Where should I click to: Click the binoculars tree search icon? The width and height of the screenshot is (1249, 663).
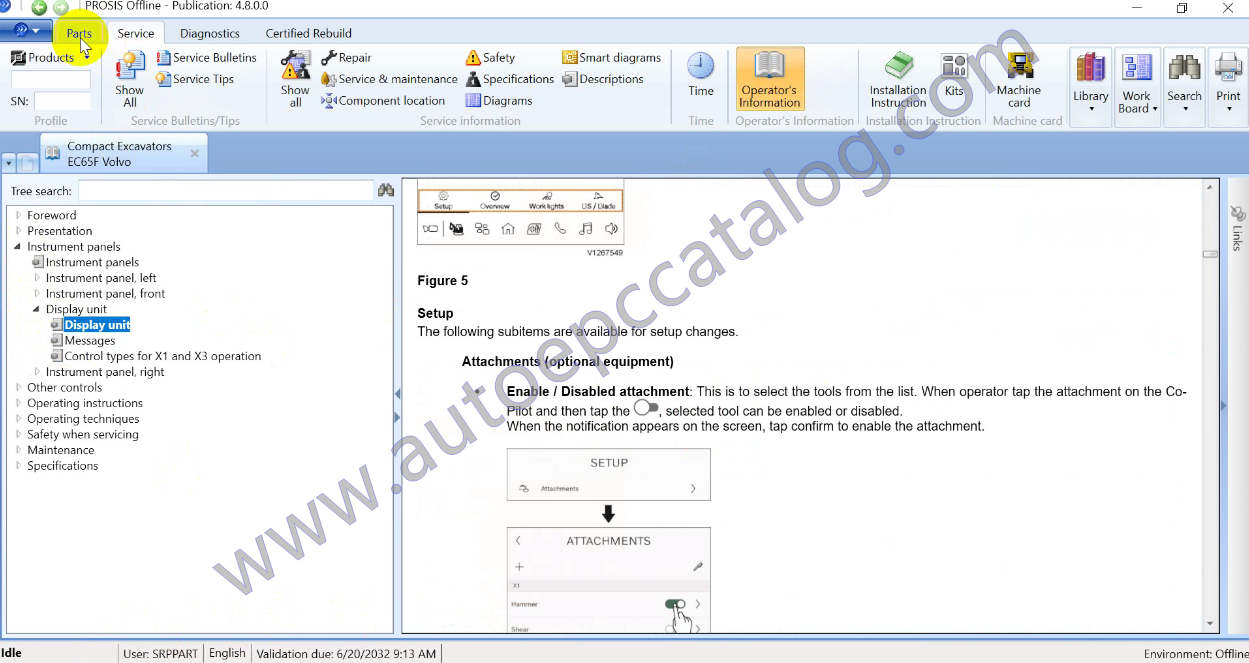(x=385, y=190)
